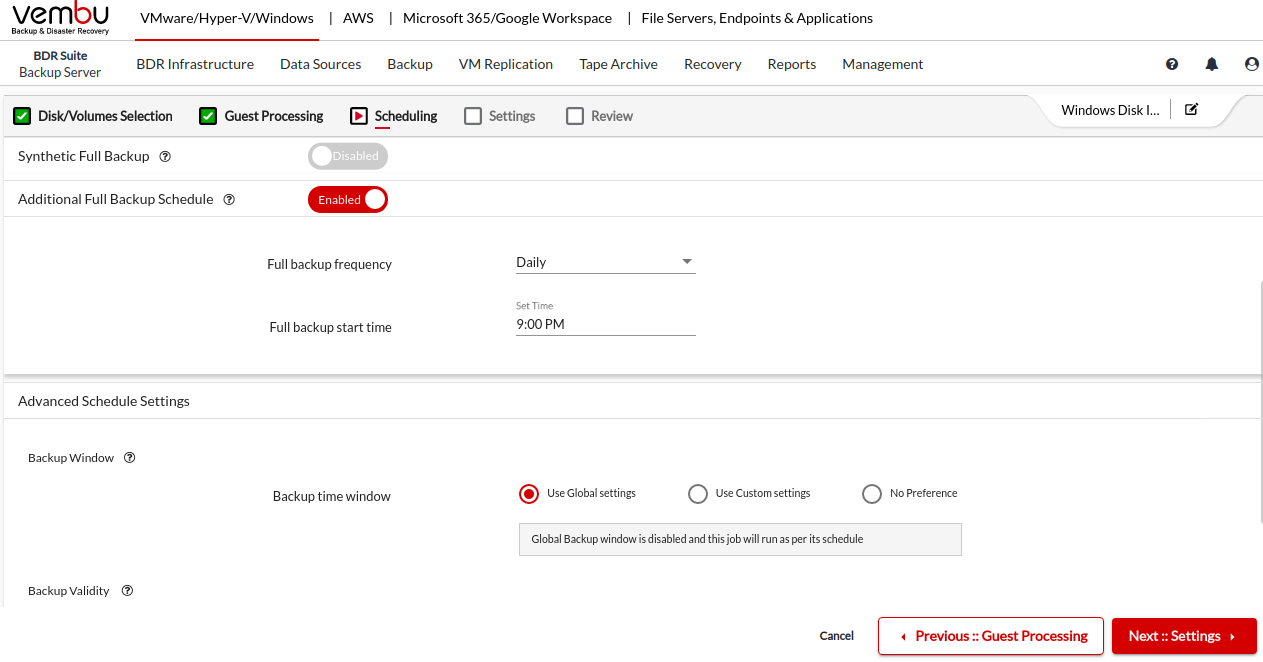Open the user account profile icon
The width and height of the screenshot is (1263, 662).
pos(1251,64)
